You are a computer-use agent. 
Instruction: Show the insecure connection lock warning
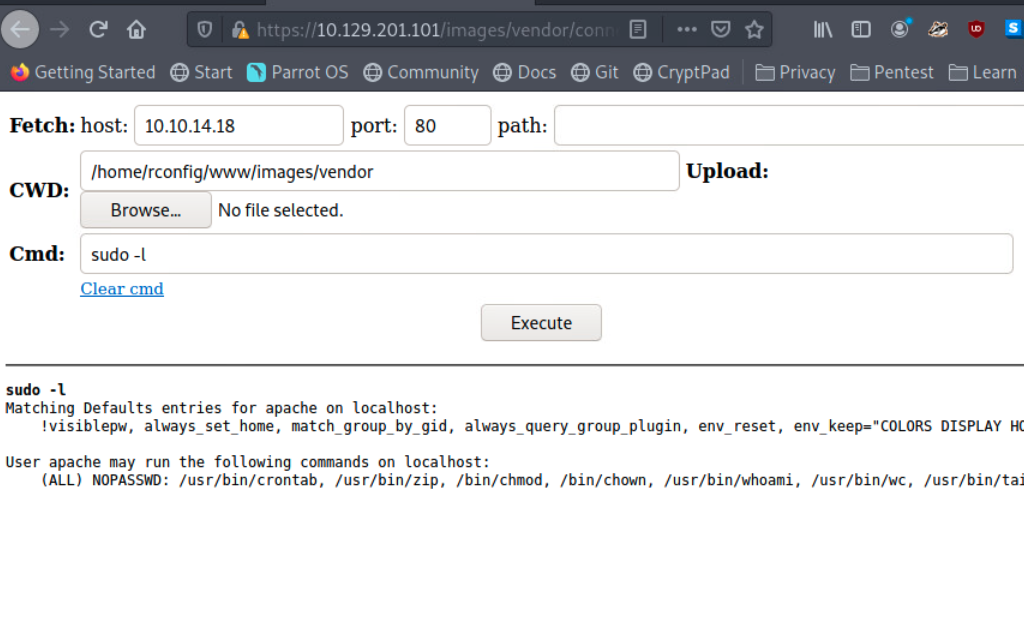(x=240, y=29)
